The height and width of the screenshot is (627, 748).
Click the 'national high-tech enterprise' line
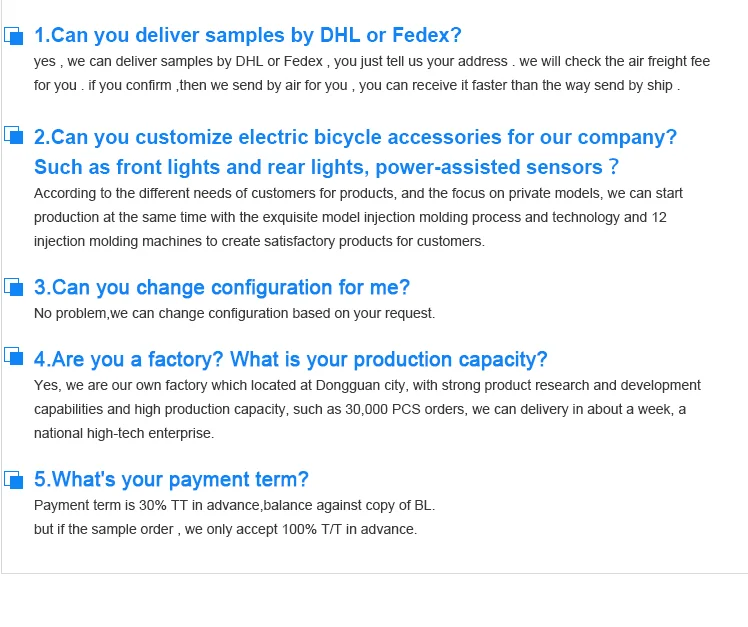pyautogui.click(x=124, y=433)
